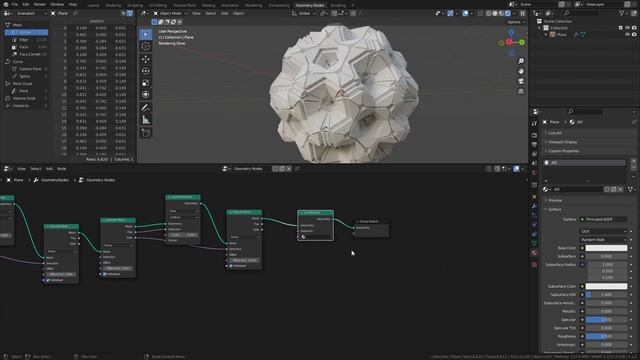Image resolution: width=640 pixels, height=360 pixels.
Task: Select the Measure tool in viewport toolbar
Action: point(145,120)
